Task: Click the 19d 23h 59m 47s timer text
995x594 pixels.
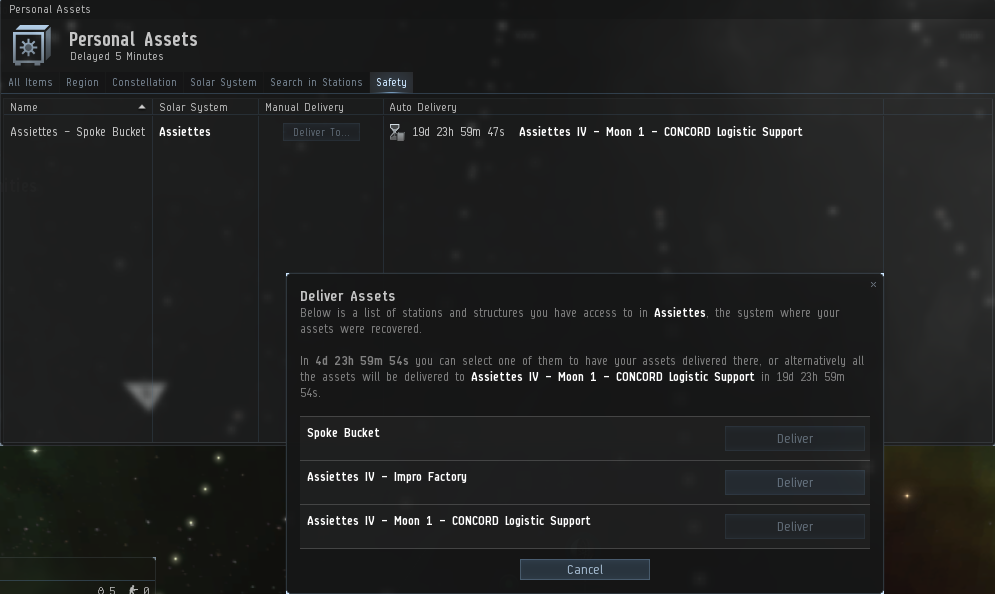Action: pos(458,132)
